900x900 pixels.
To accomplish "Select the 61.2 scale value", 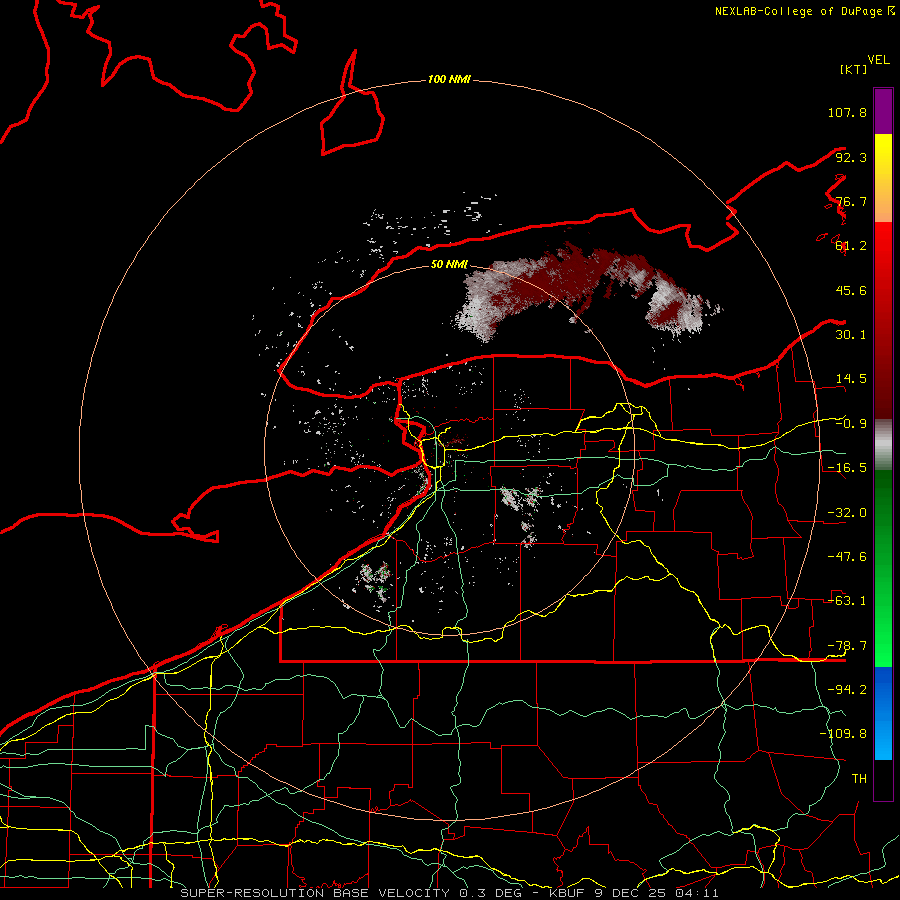I will pos(851,246).
